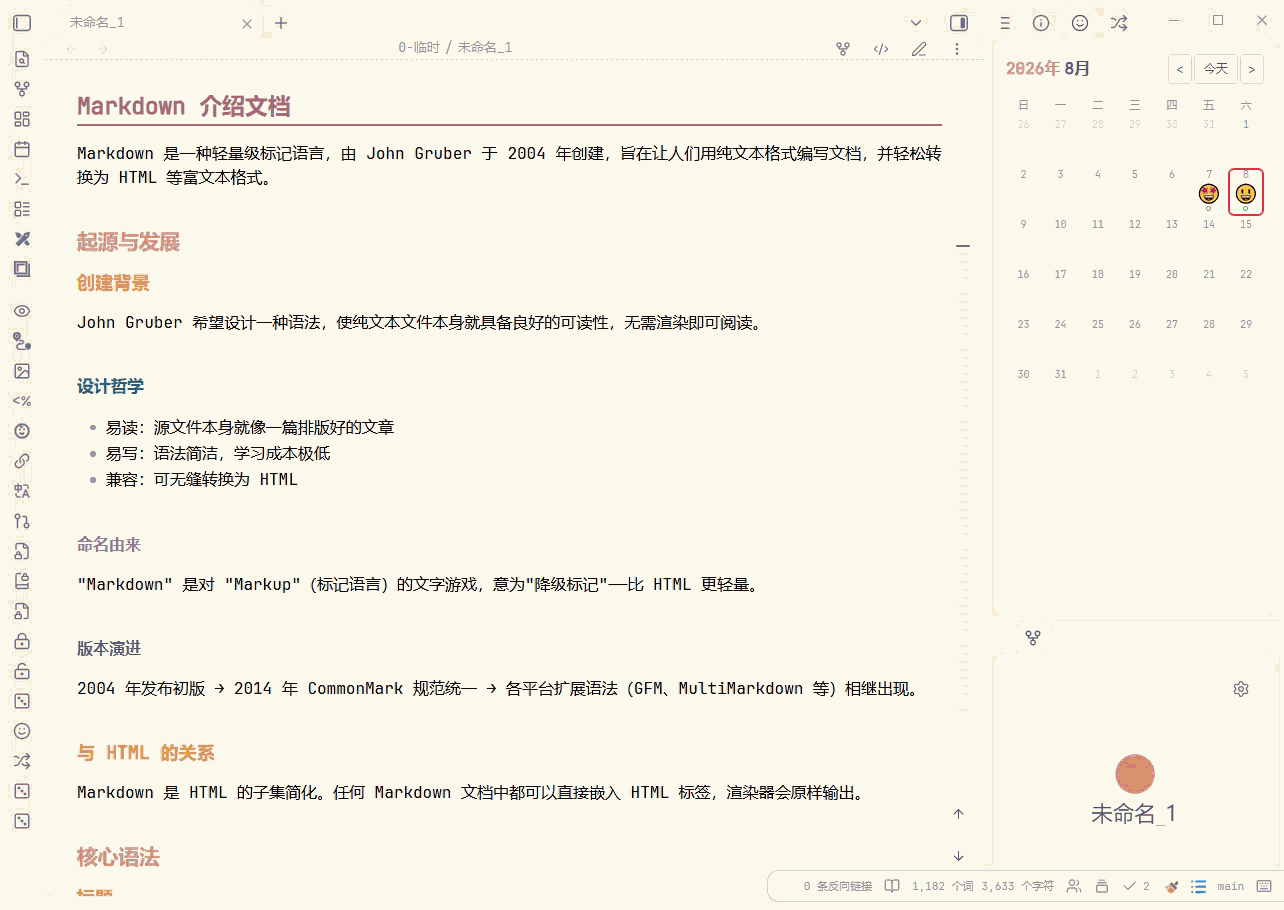1284x910 pixels.
Task: Click the route waypoints ribbon icon
Action: pos(22,341)
